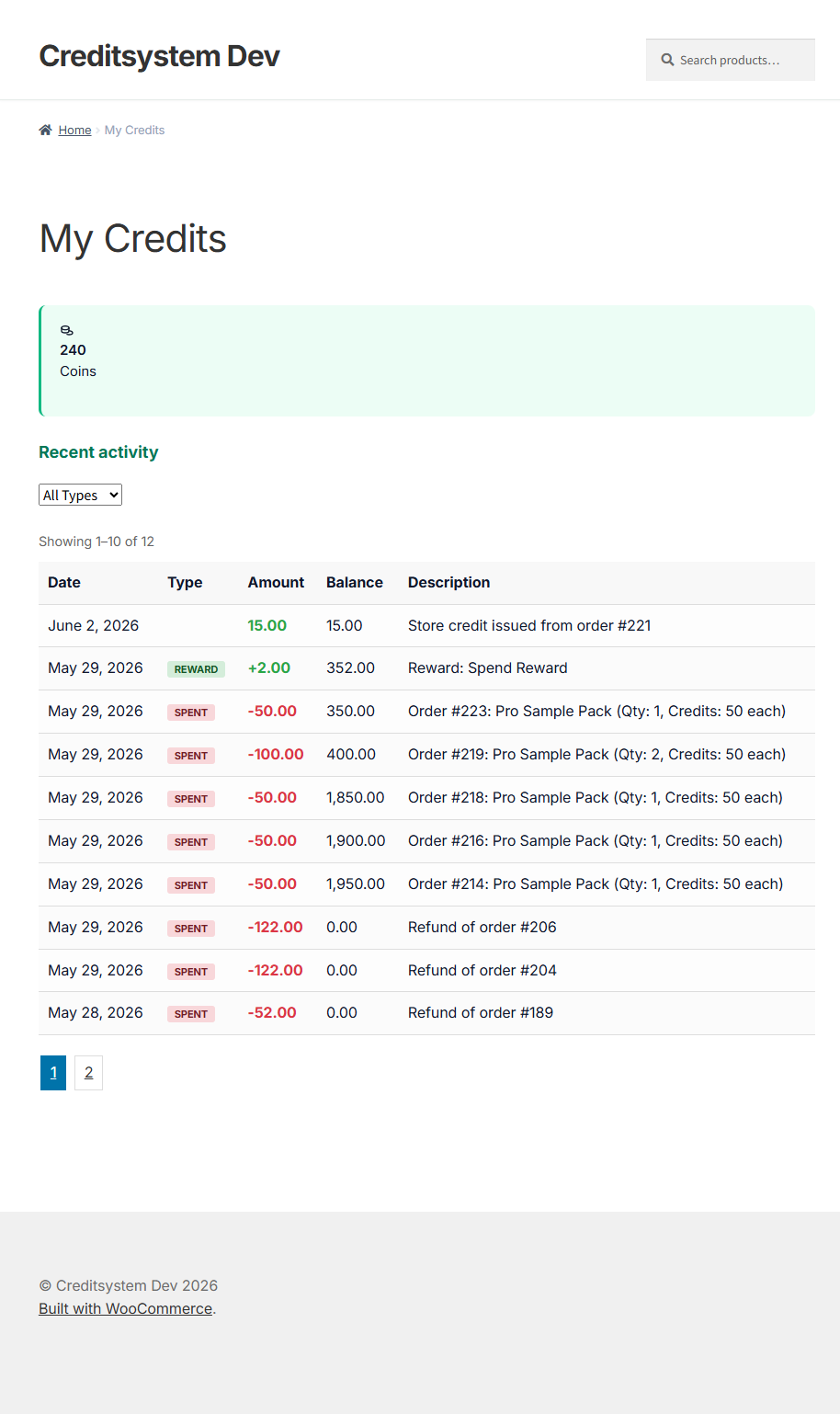Screen dimensions: 840x1414
Task: Click the -100.00 amount
Action: pos(276,754)
